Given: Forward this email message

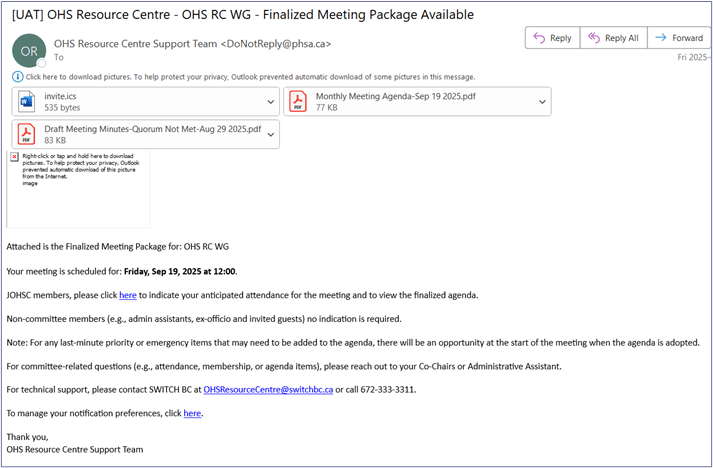Looking at the screenshot, I should tap(679, 38).
